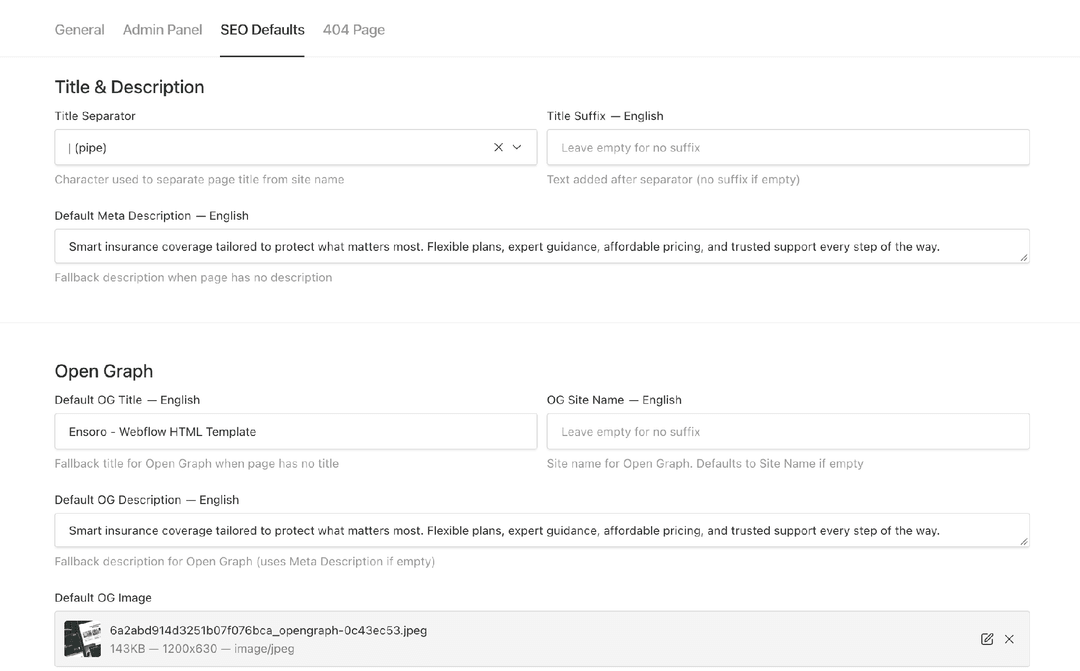Click the 'Title Suffix — English' label

tap(605, 116)
